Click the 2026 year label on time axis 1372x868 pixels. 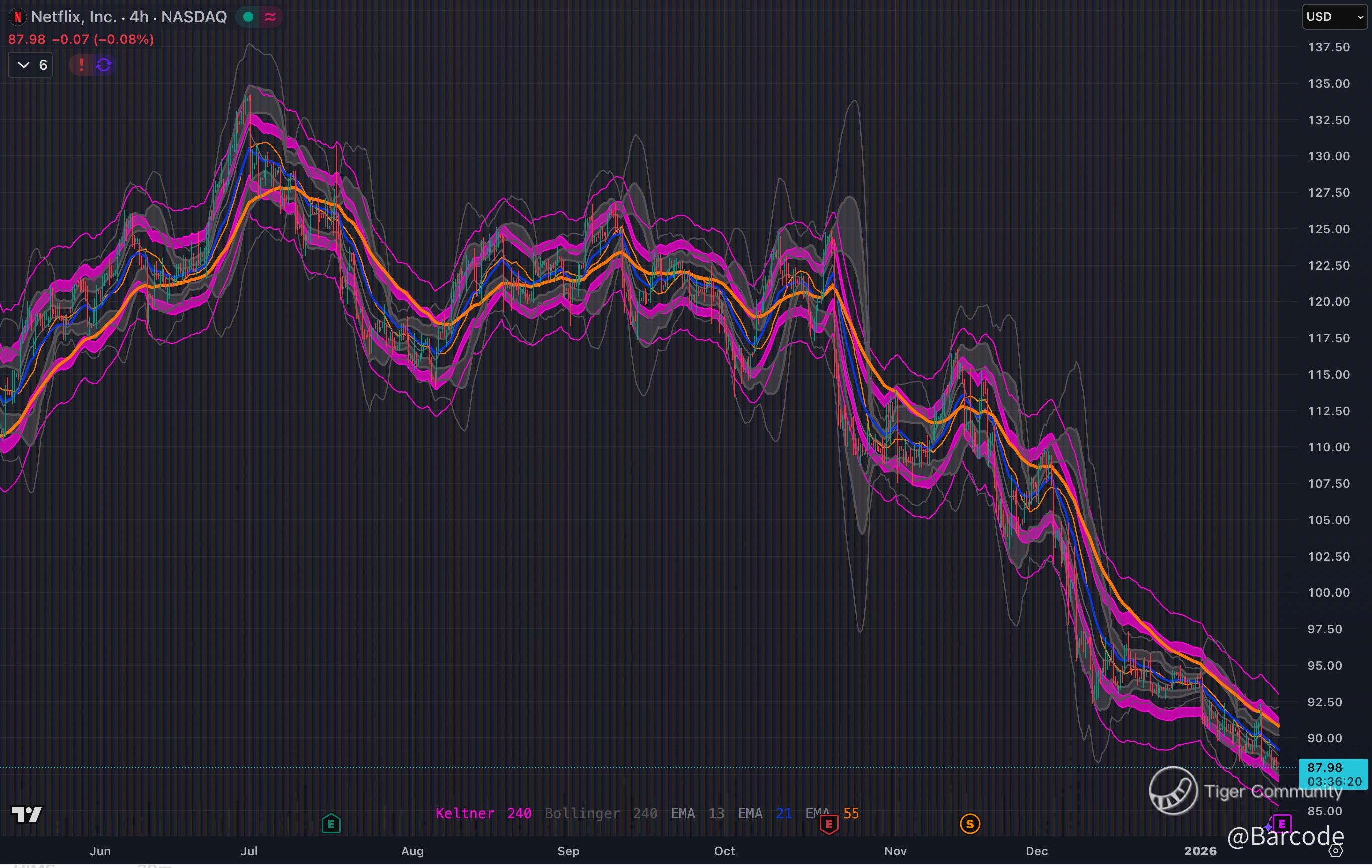1200,851
